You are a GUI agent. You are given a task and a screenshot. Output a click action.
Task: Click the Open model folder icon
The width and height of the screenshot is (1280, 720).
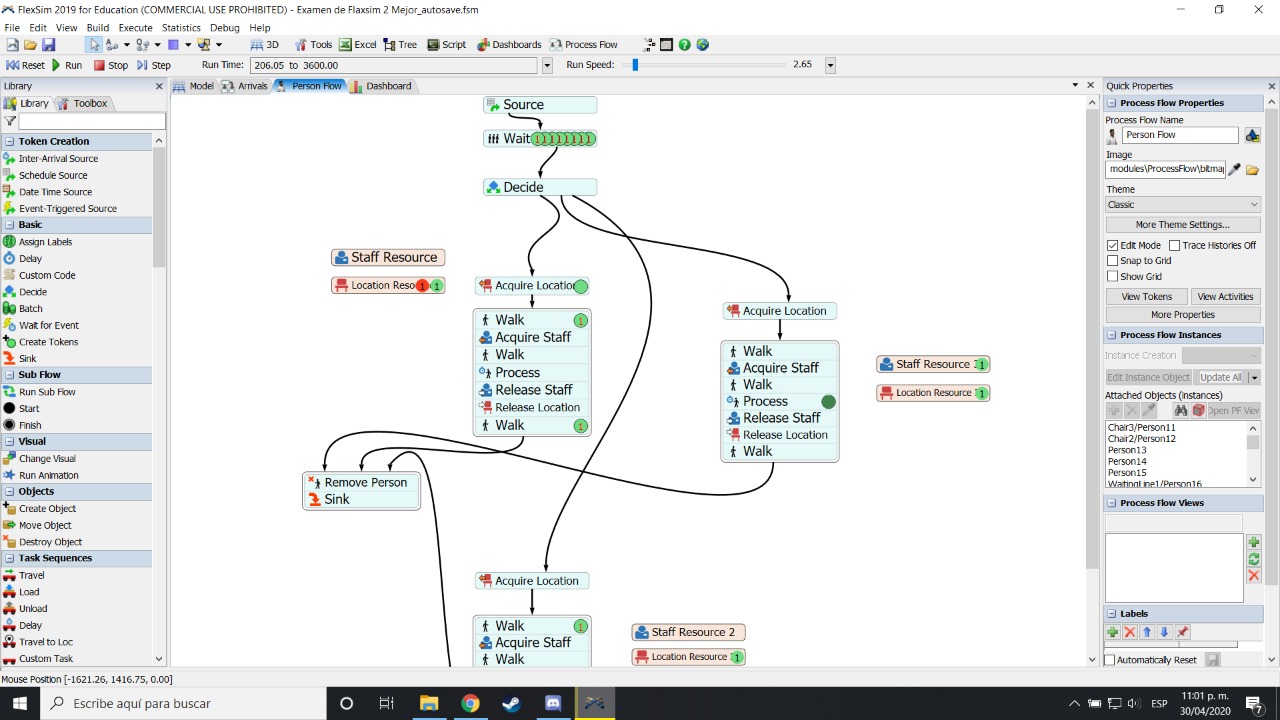[30, 45]
